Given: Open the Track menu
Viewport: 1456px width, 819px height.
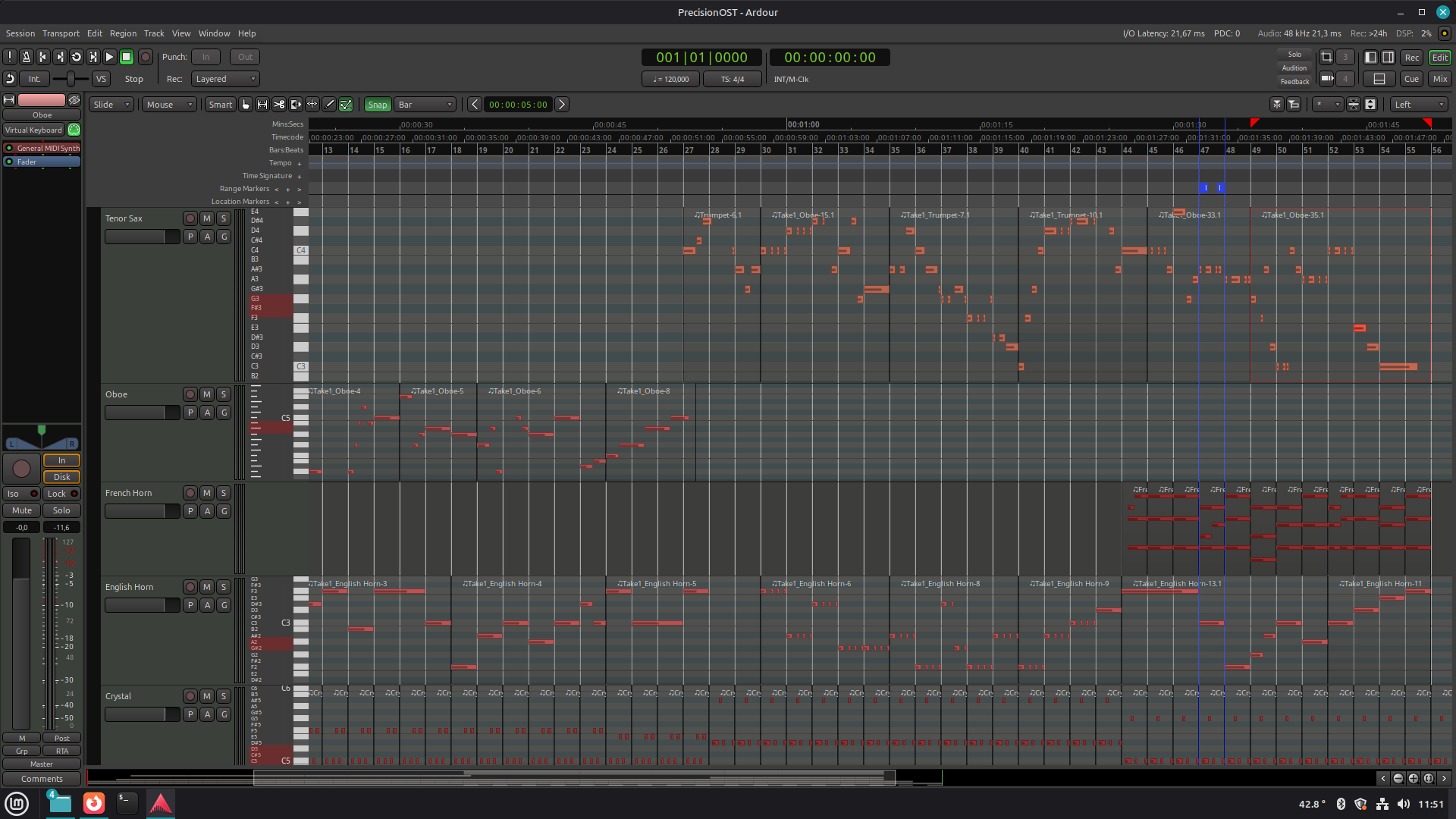Looking at the screenshot, I should (154, 33).
